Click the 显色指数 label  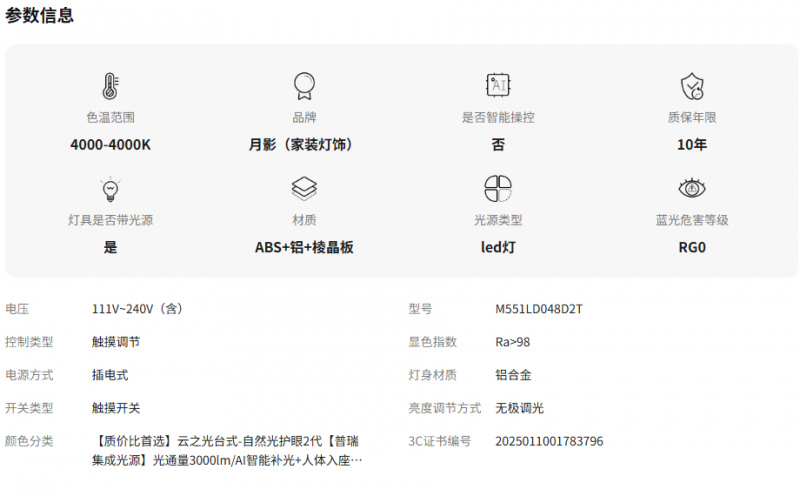point(432,342)
